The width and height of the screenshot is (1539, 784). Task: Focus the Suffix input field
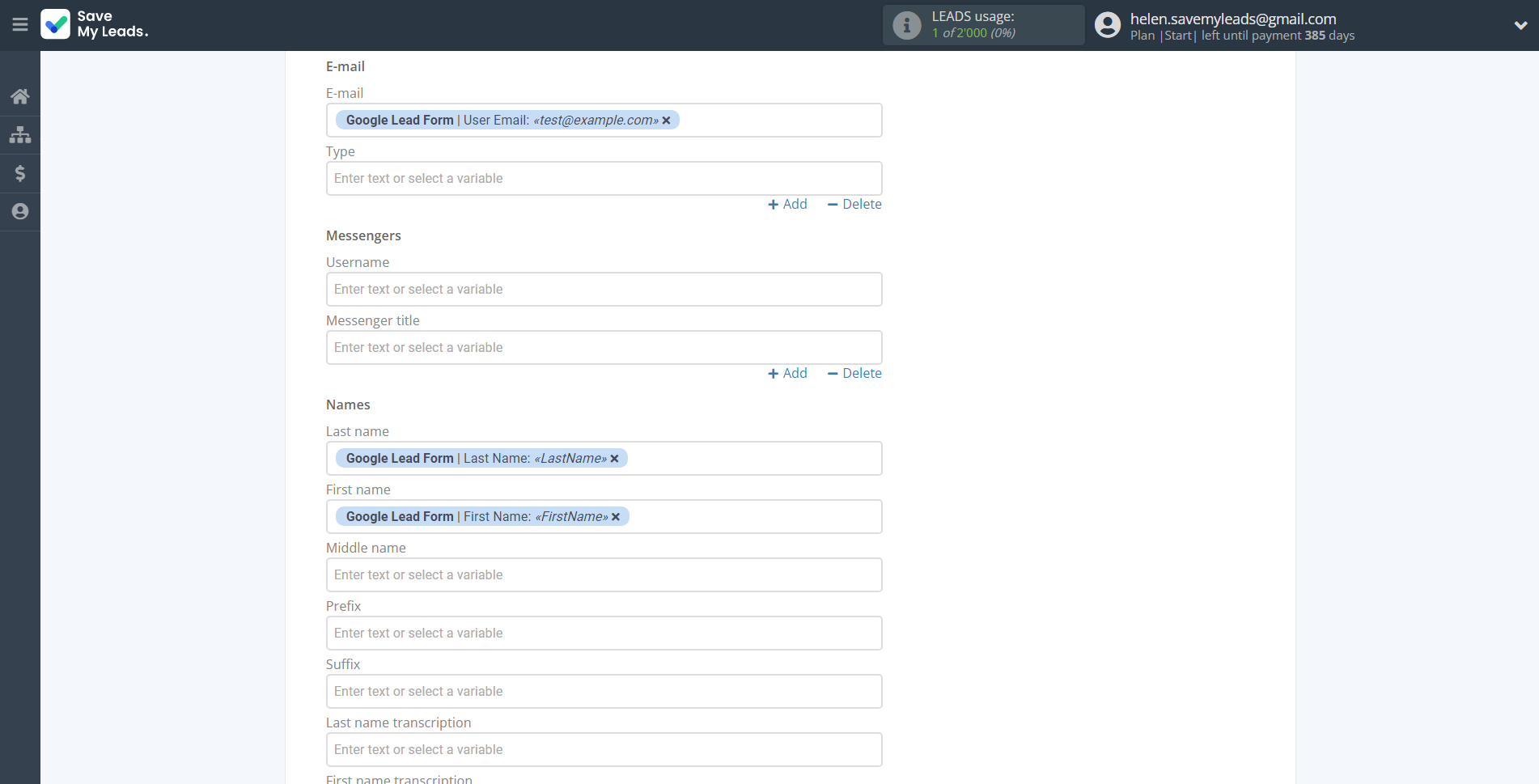(604, 691)
